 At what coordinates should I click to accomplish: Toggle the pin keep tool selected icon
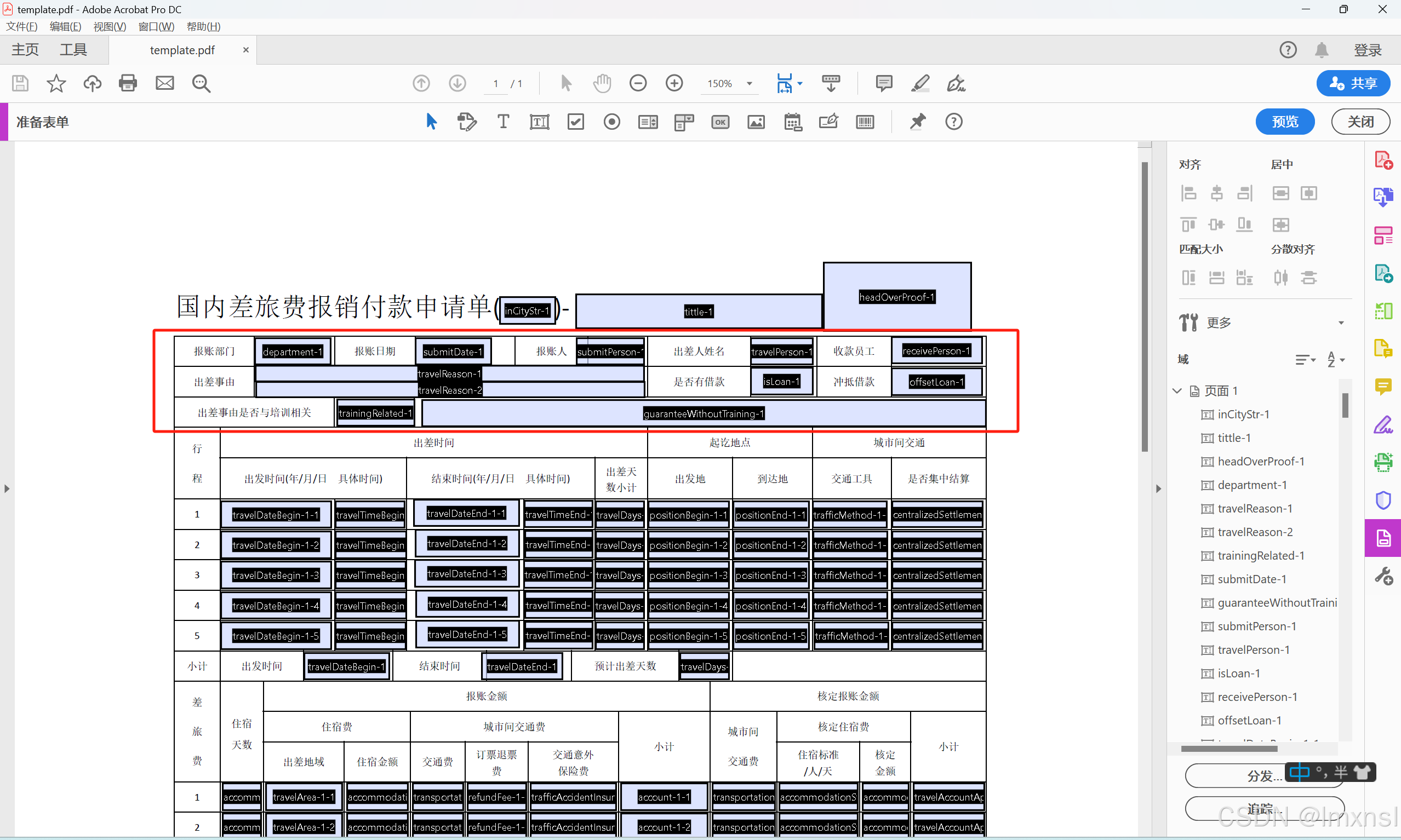pyautogui.click(x=917, y=122)
